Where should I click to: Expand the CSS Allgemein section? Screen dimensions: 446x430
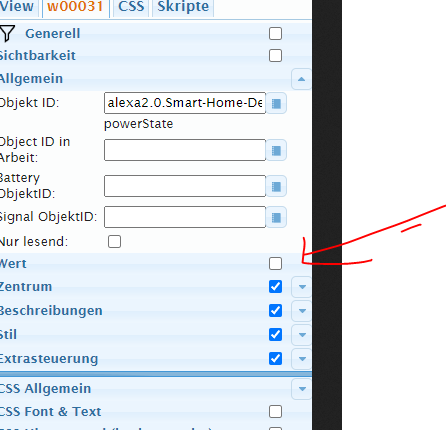point(302,389)
